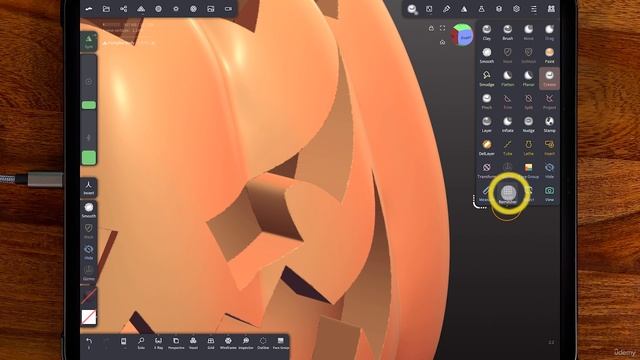Viewport: 640px width, 360px height.
Task: Select the Paint tool
Action: click(x=549, y=56)
